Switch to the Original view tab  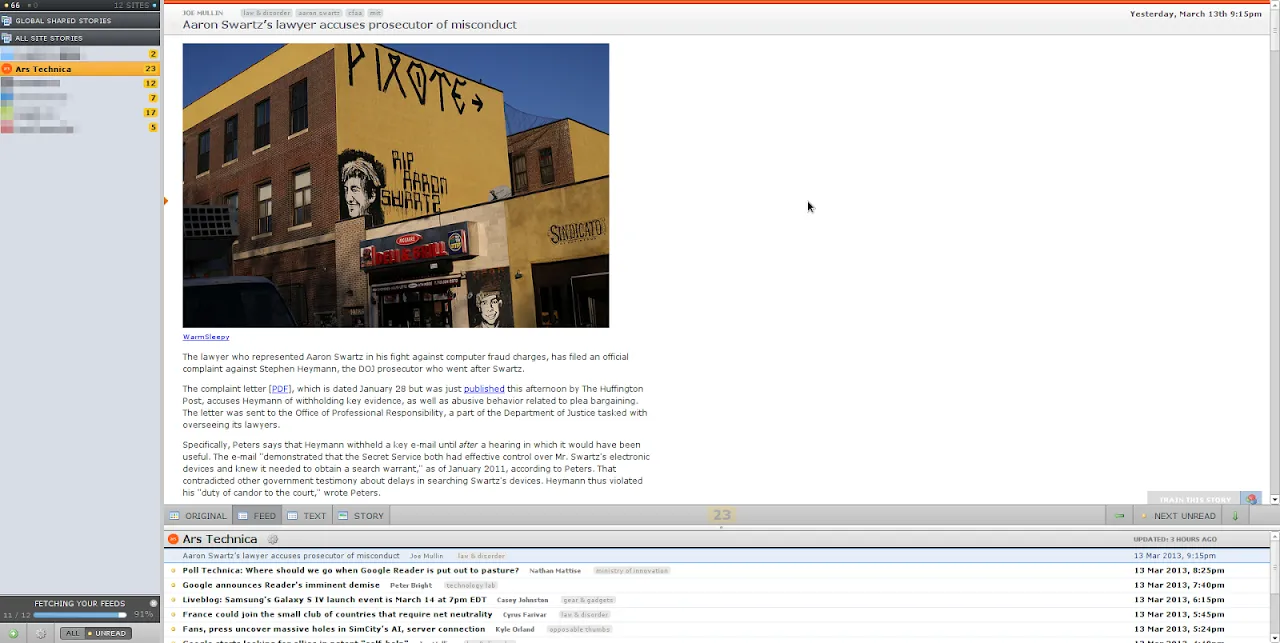(198, 516)
